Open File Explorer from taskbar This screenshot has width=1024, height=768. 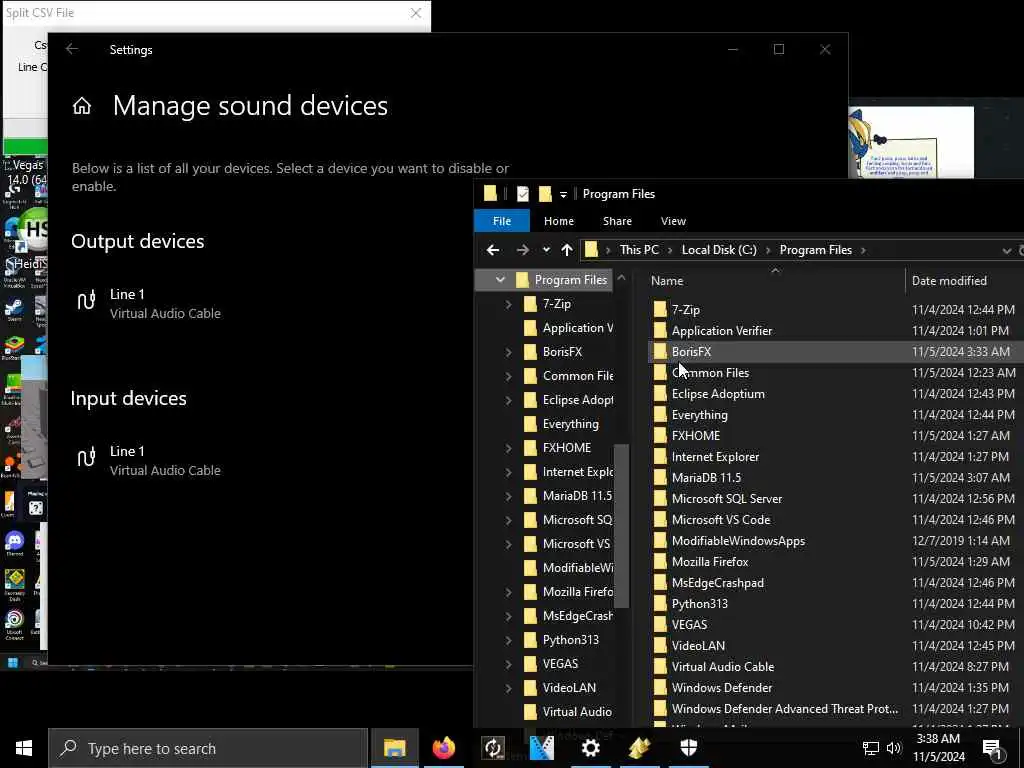[x=394, y=748]
